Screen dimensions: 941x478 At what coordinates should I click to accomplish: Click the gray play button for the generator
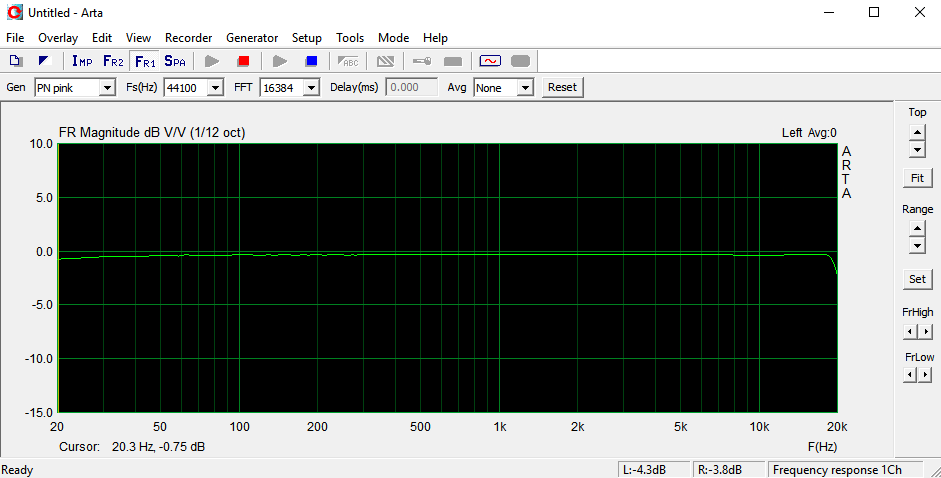pos(212,61)
